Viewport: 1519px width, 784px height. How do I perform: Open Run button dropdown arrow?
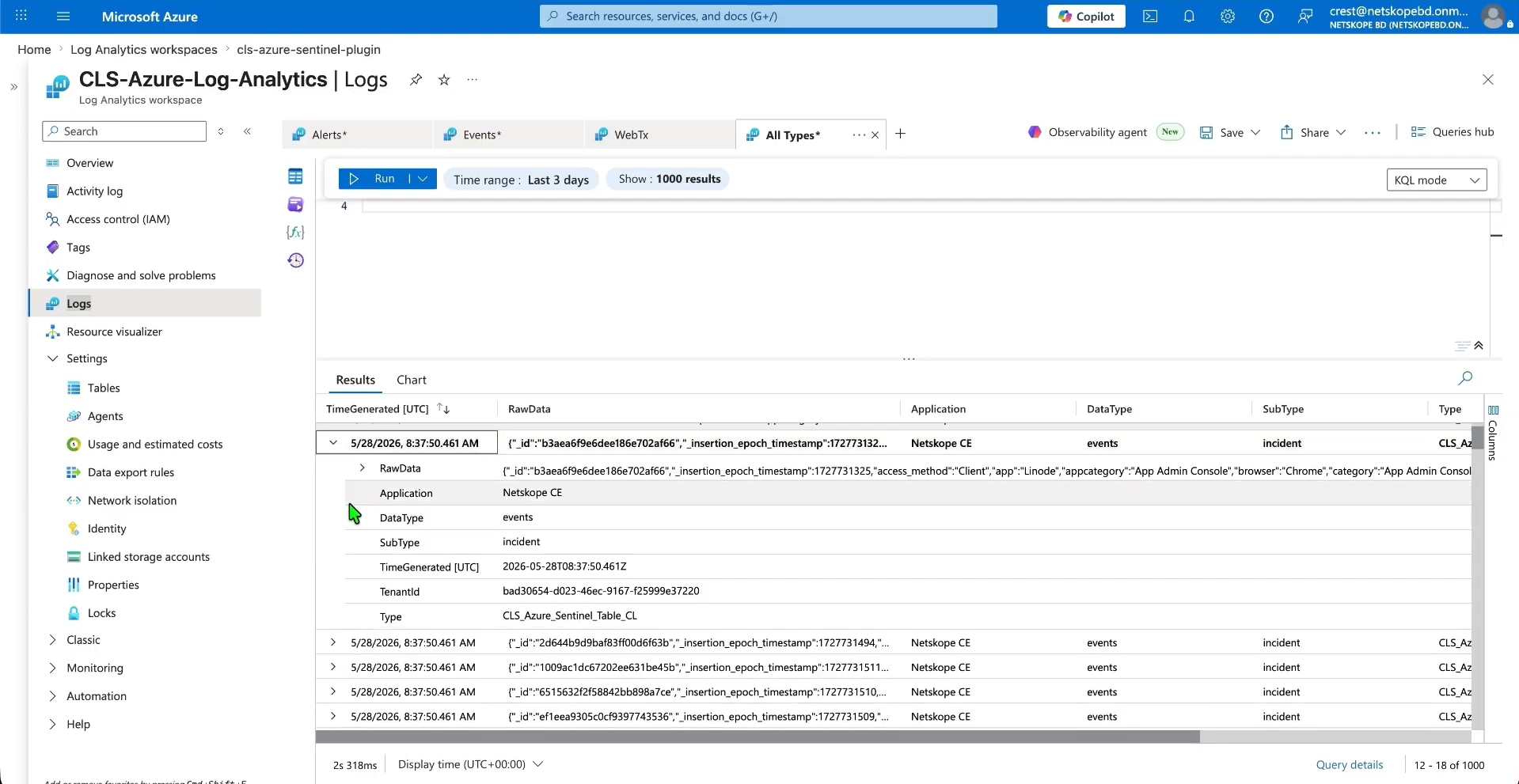coord(423,179)
